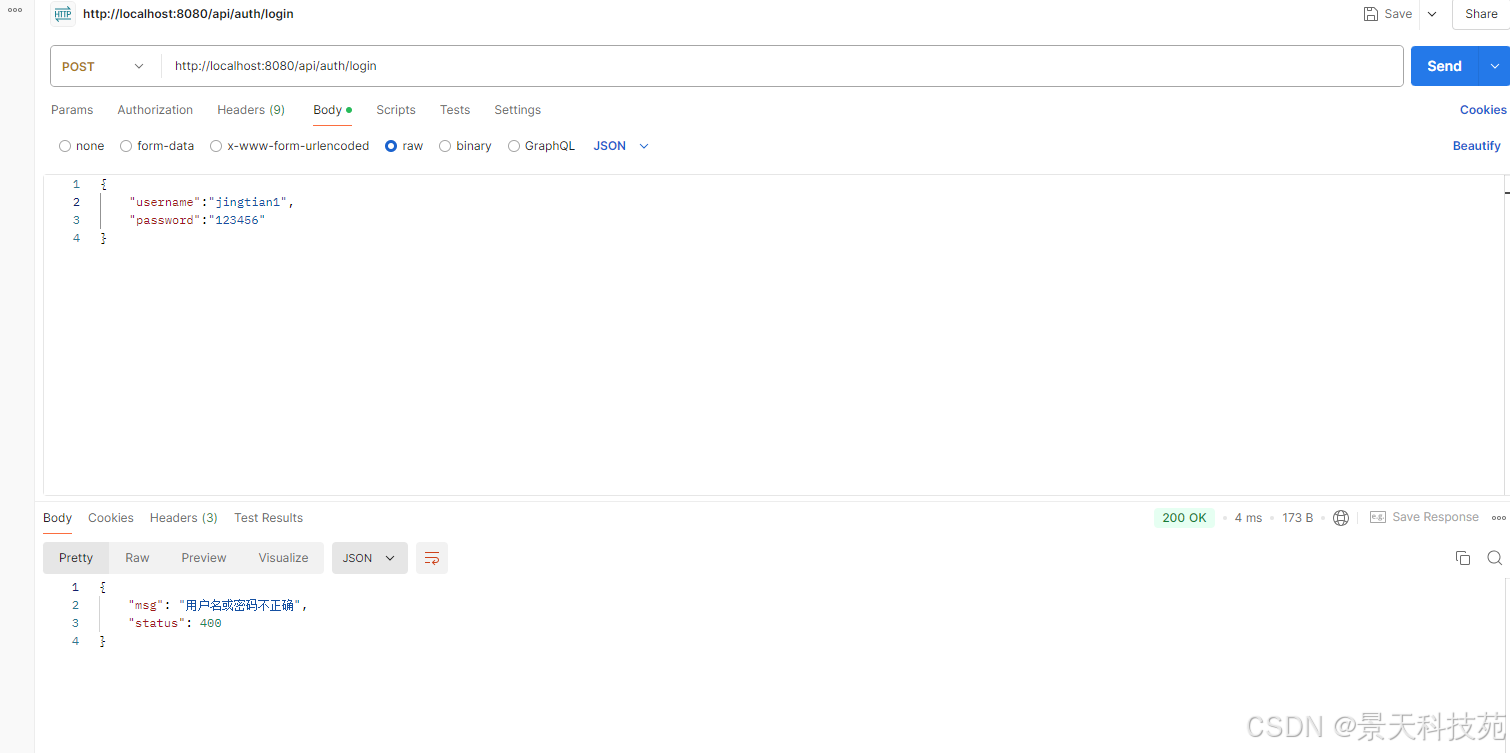
Task: Click the HTTP request type icon
Action: [x=63, y=14]
